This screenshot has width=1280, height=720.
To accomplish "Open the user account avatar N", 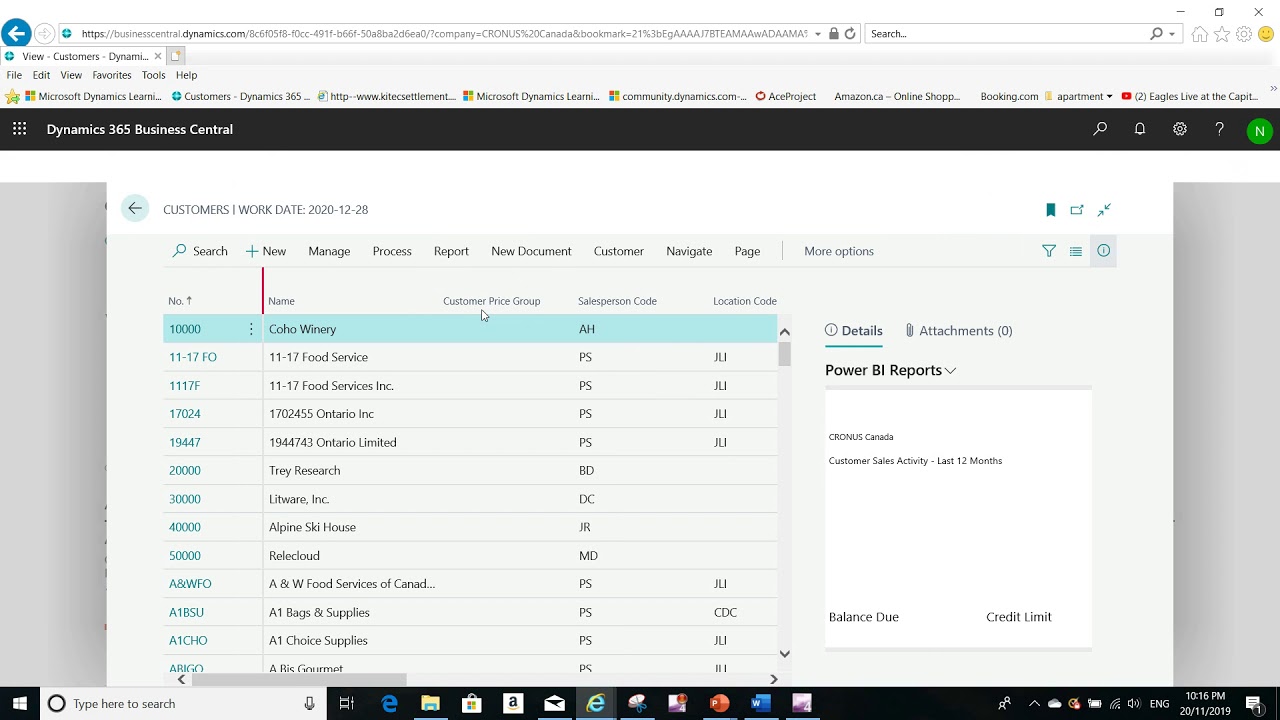I will [1260, 130].
